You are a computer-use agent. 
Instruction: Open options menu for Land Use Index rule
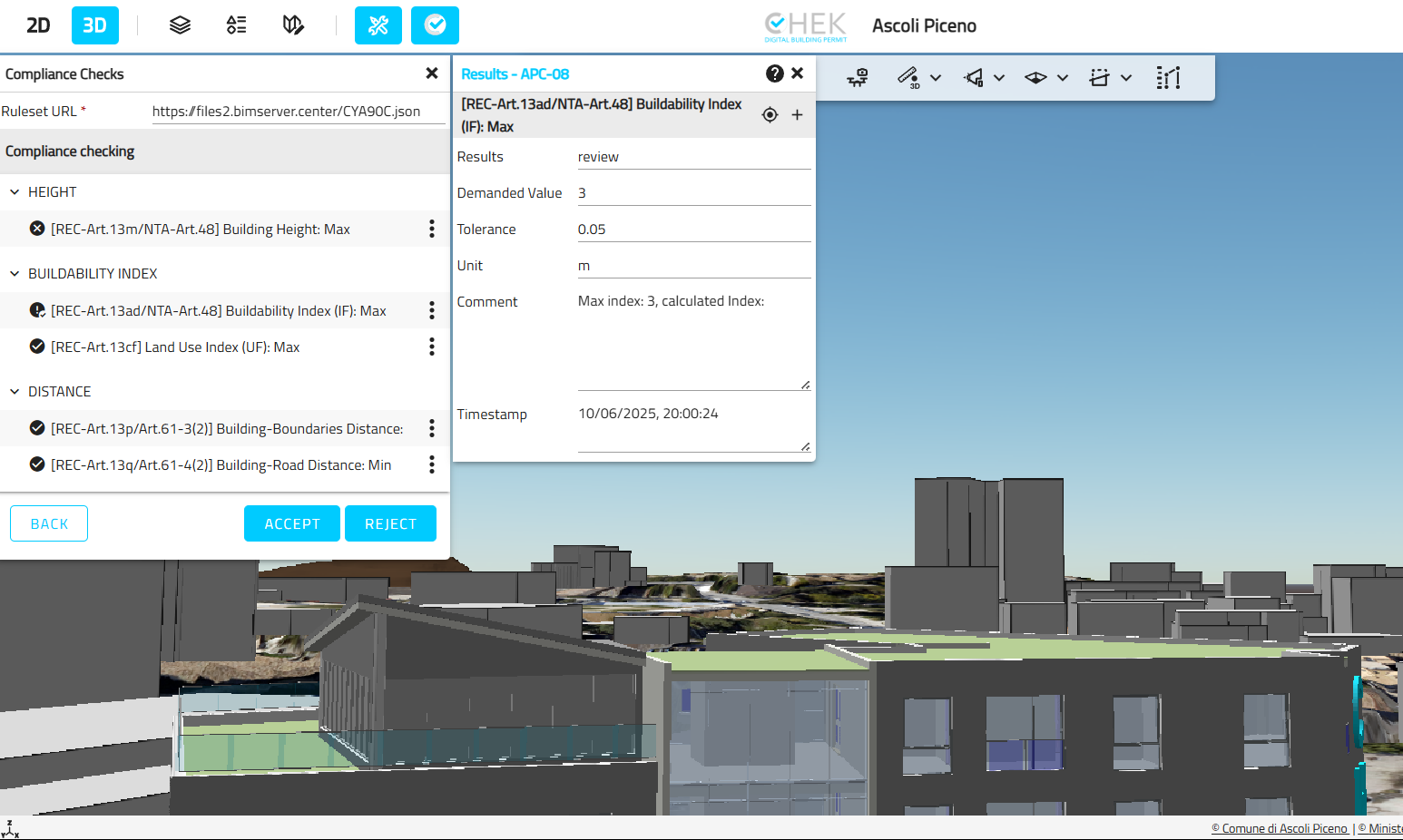tap(432, 347)
